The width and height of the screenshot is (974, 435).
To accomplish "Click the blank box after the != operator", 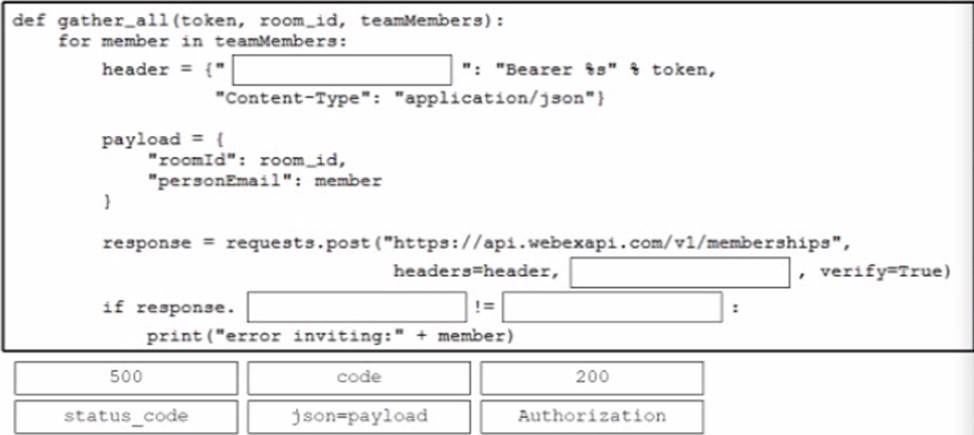I will click(612, 307).
